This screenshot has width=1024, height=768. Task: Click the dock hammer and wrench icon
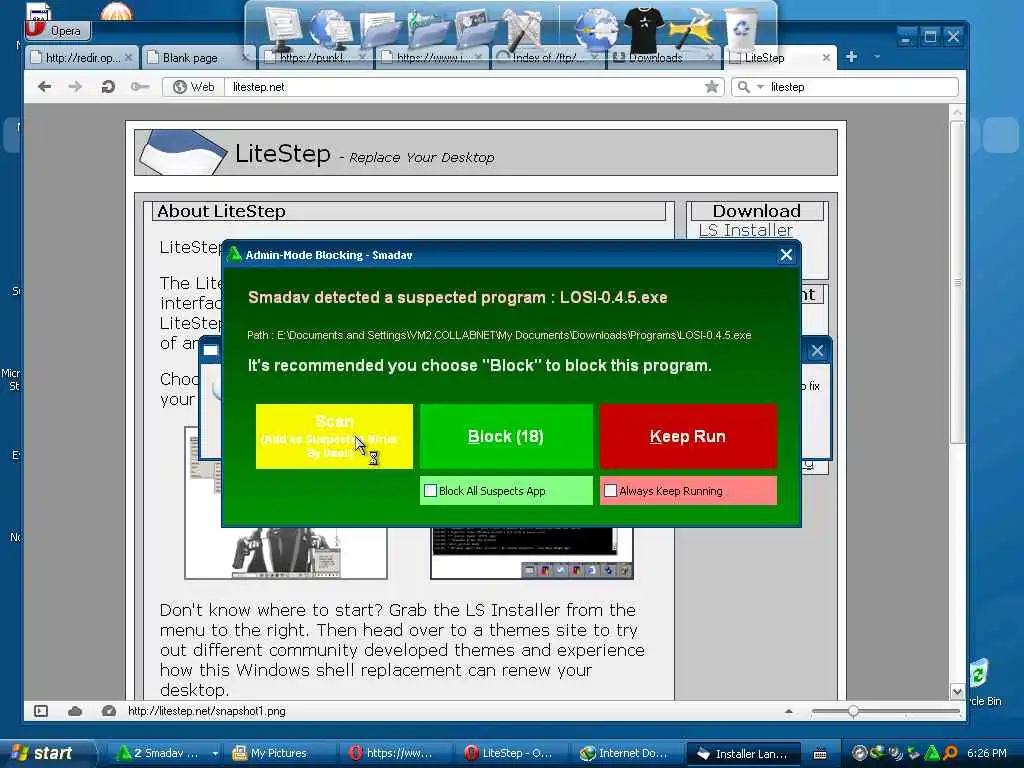(x=691, y=29)
